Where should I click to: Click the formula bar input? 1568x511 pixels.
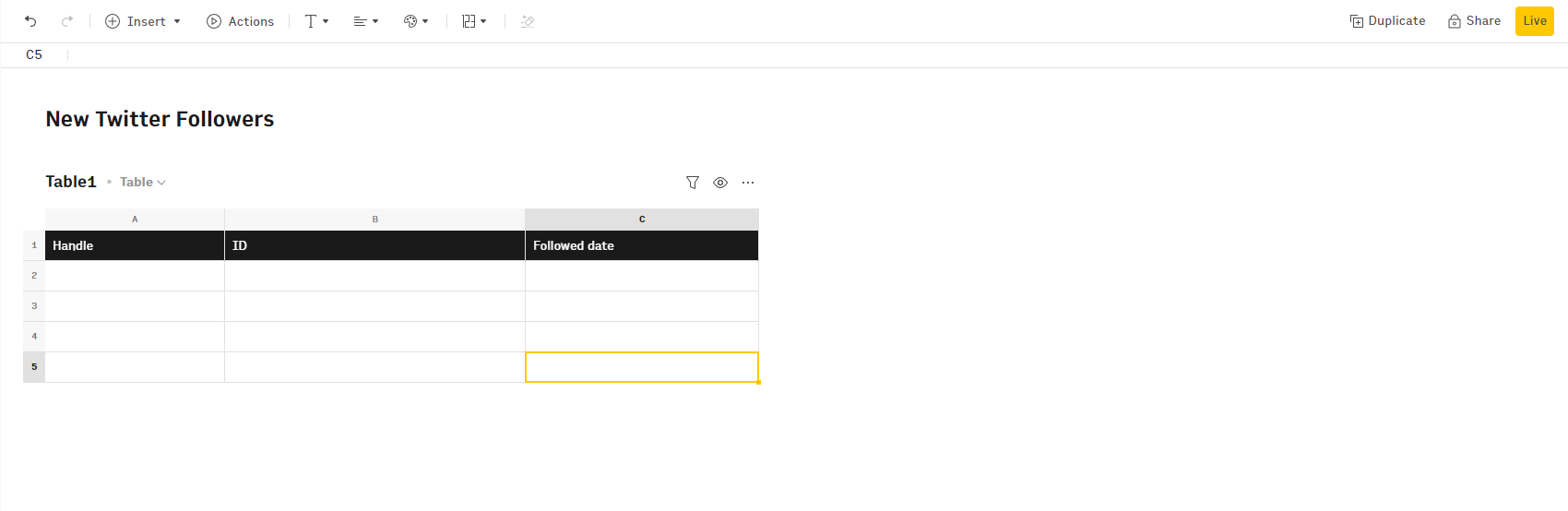pos(816,55)
